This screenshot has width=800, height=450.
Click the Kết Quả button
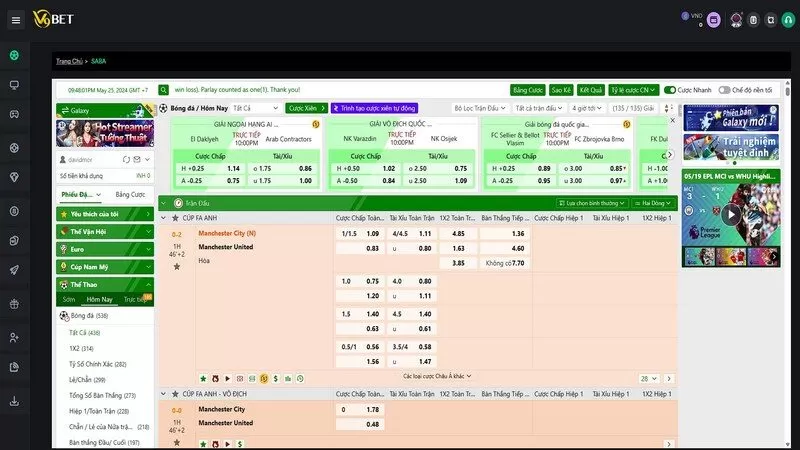[x=591, y=90]
